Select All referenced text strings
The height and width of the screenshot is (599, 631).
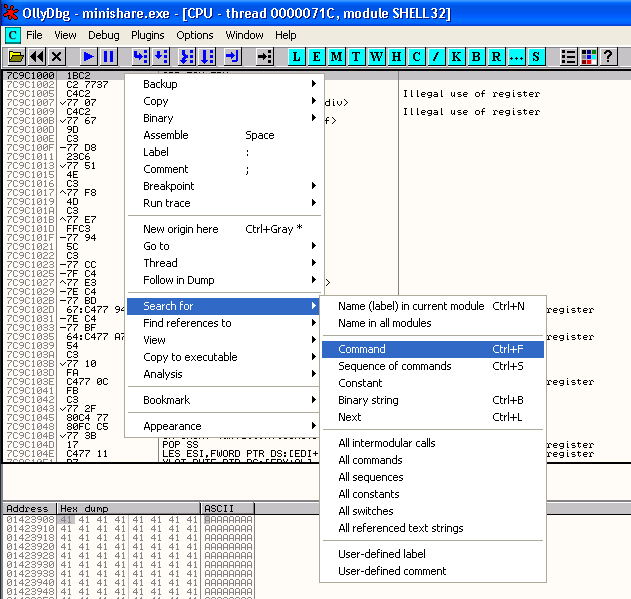click(x=433, y=528)
